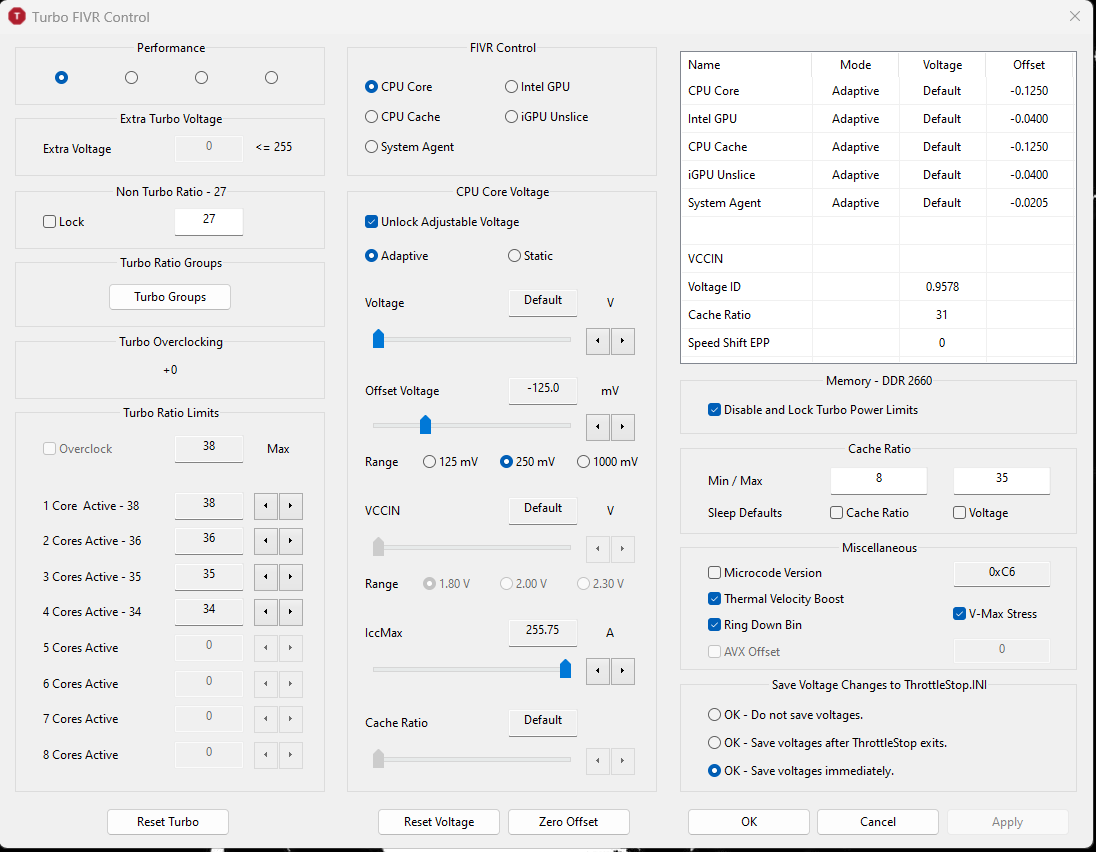
Task: Set offset range to 250 mV
Action: point(528,462)
